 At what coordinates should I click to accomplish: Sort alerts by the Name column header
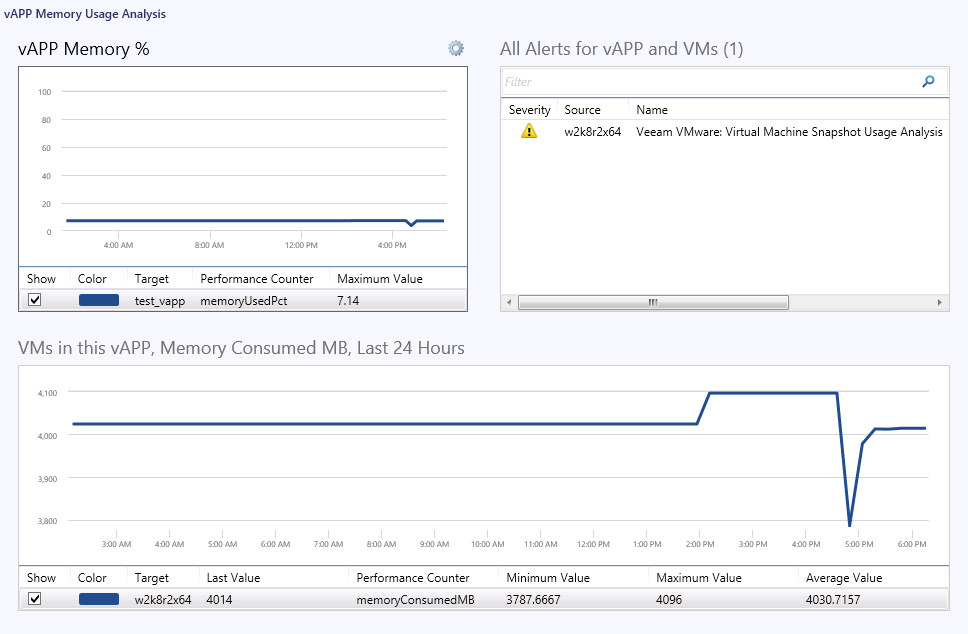coord(652,109)
